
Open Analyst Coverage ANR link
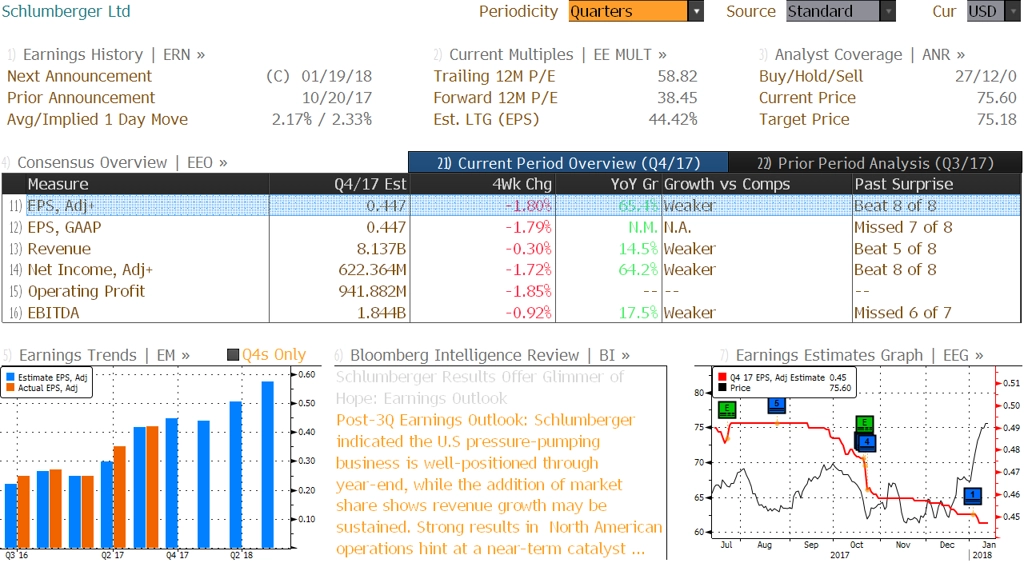pos(869,54)
